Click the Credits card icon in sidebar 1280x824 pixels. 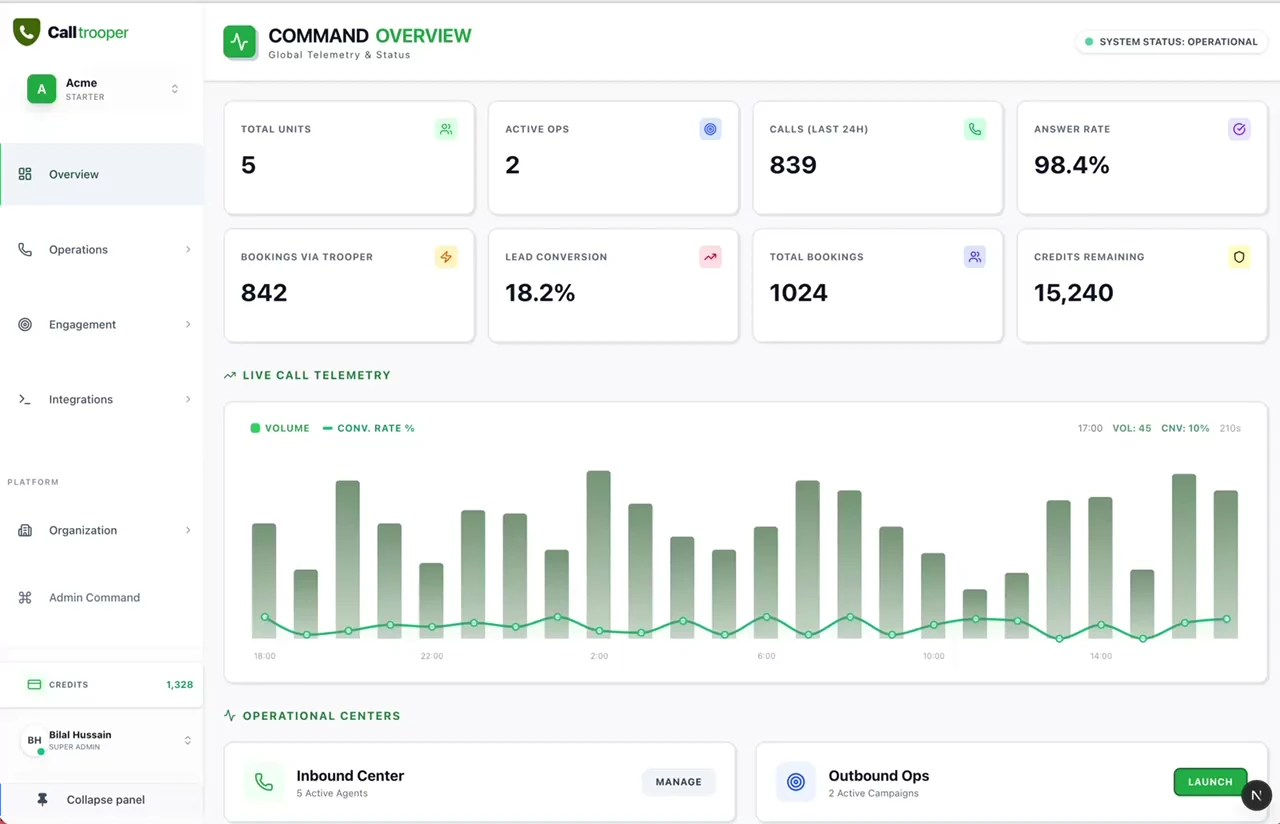[x=34, y=685]
